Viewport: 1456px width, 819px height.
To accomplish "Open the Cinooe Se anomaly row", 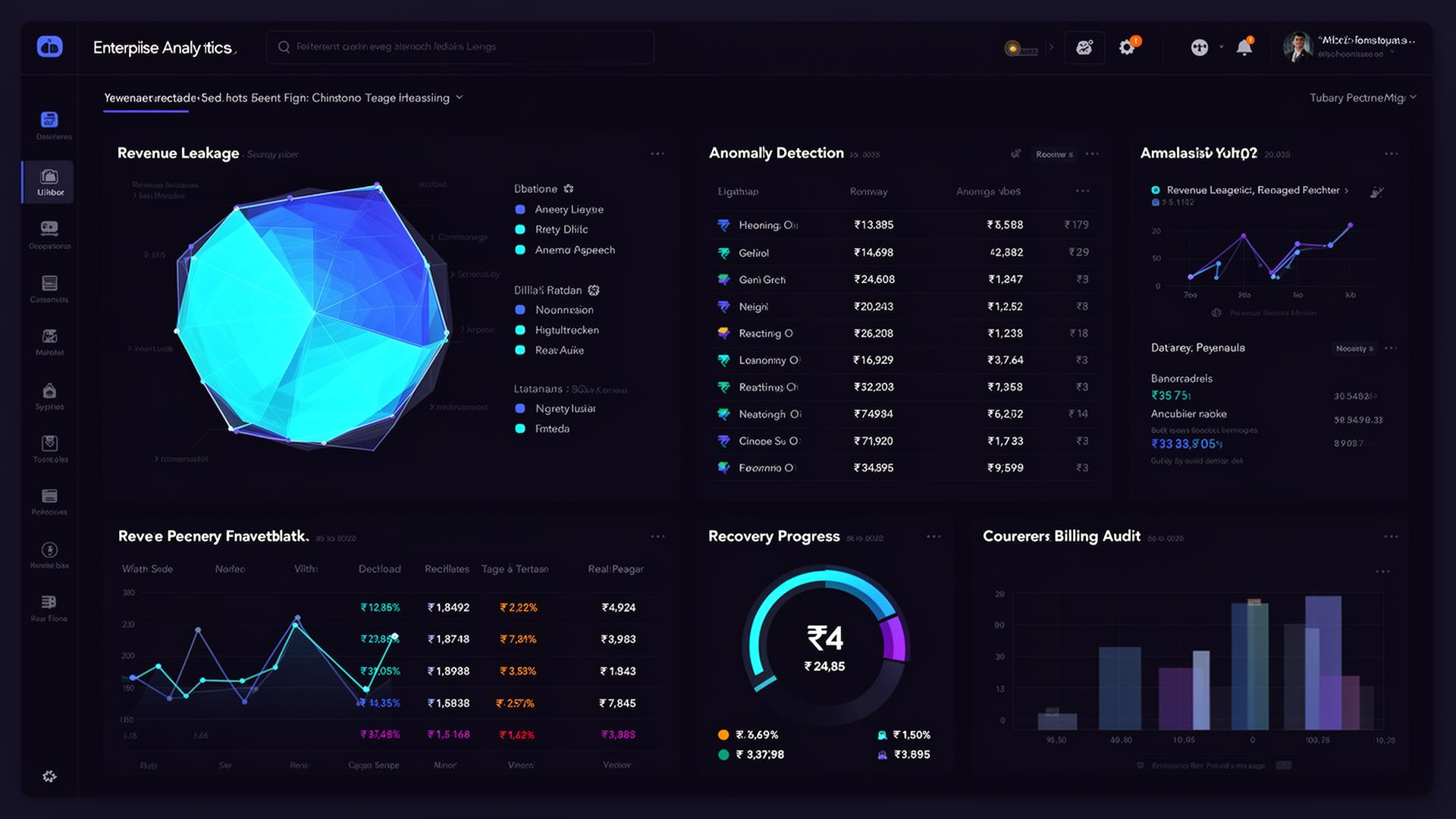I will click(902, 441).
